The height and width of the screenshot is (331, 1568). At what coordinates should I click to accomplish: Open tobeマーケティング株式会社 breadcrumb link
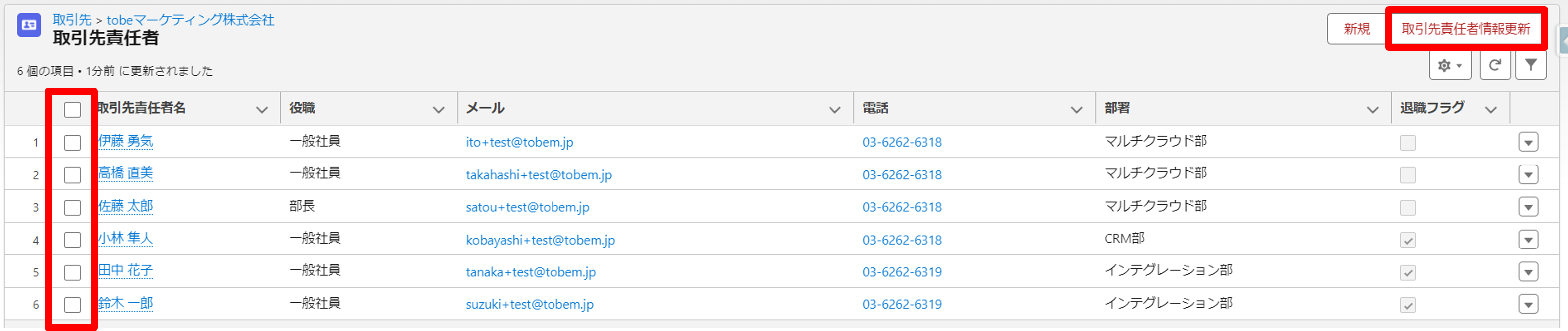pos(190,20)
